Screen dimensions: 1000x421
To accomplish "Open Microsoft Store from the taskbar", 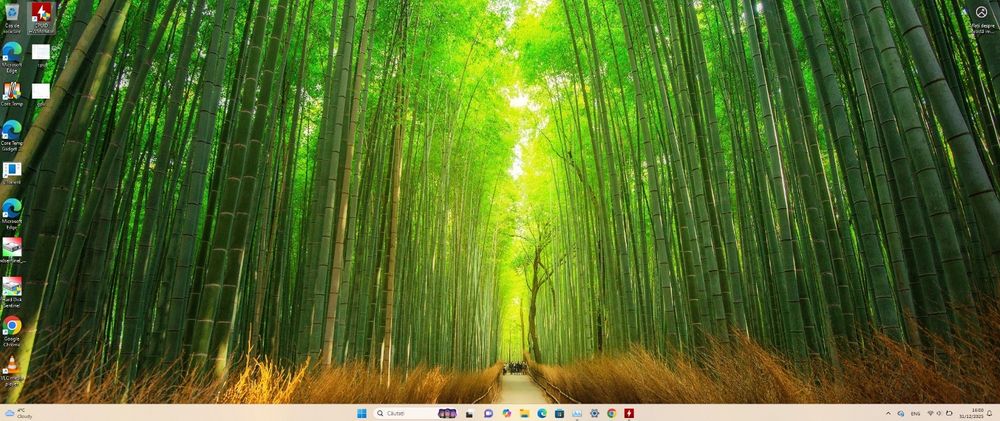I will pyautogui.click(x=559, y=413).
